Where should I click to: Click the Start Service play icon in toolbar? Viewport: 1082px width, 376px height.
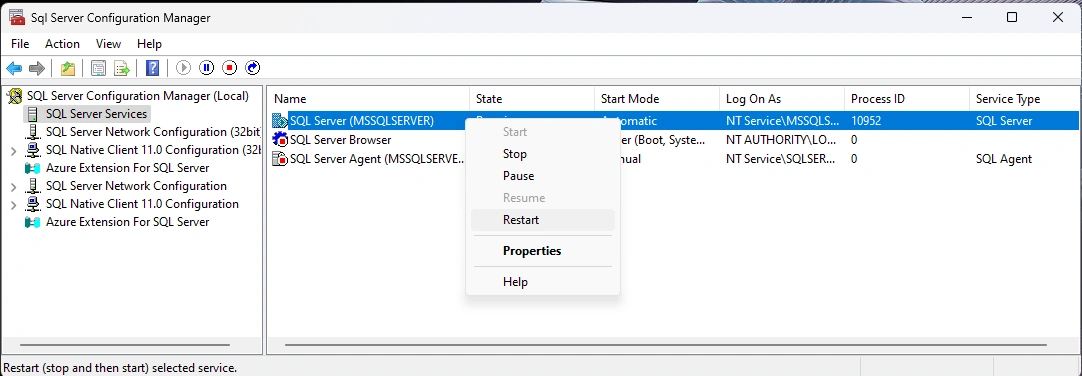pyautogui.click(x=183, y=68)
